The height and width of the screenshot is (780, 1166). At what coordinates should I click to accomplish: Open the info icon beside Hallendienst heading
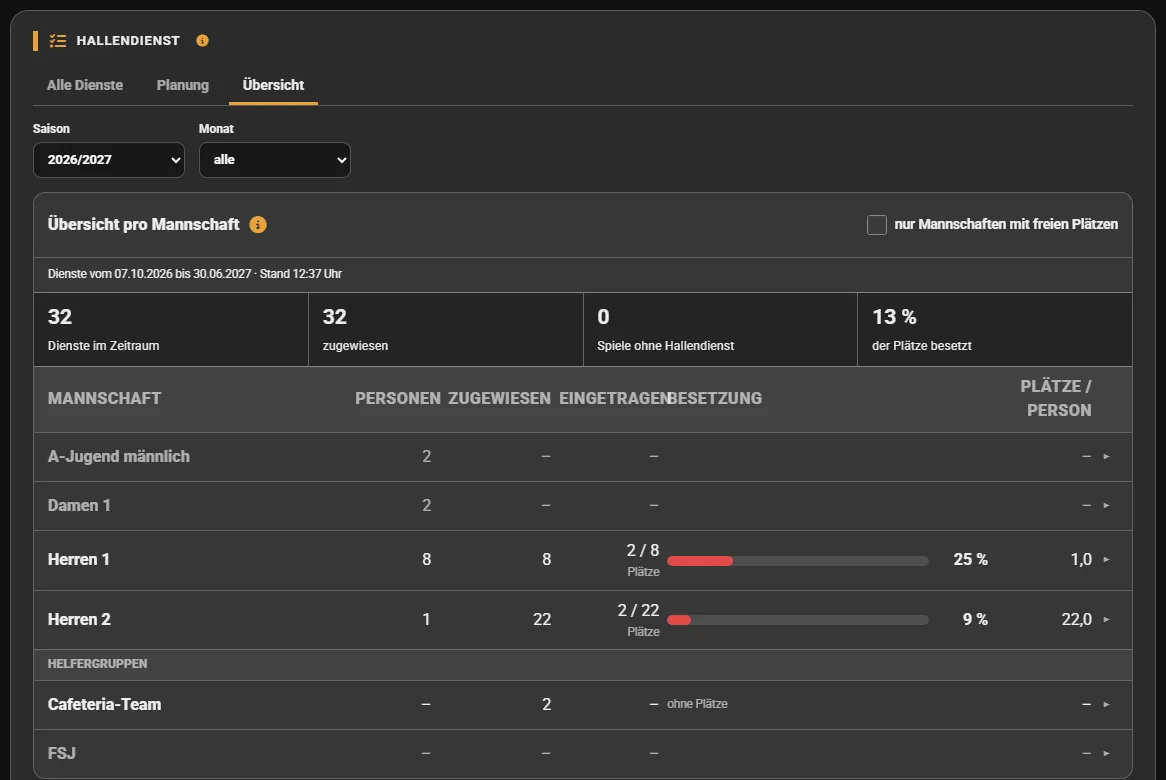(x=202, y=41)
